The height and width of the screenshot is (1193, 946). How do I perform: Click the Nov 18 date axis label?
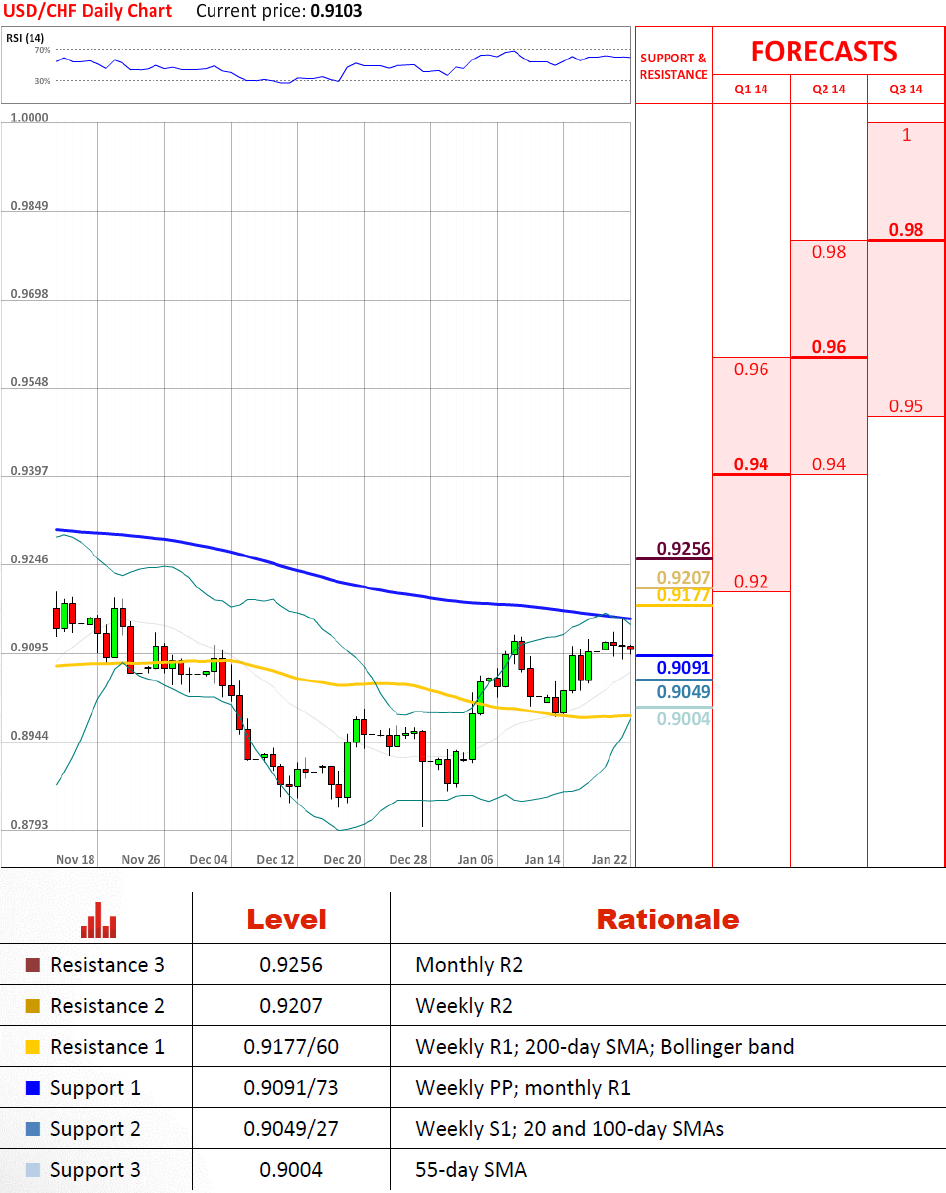pos(75,859)
